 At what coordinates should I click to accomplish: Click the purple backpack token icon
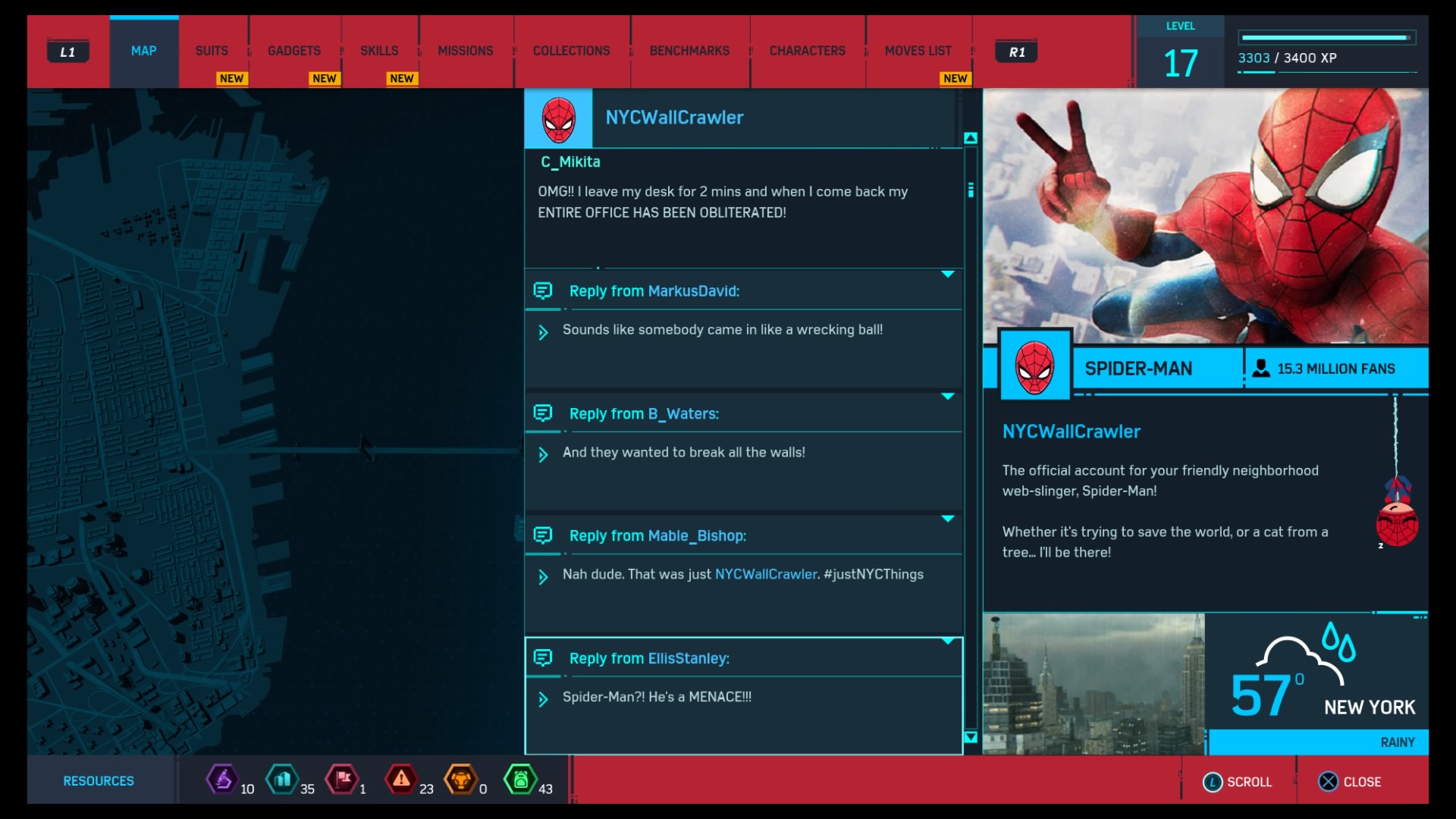tap(222, 779)
